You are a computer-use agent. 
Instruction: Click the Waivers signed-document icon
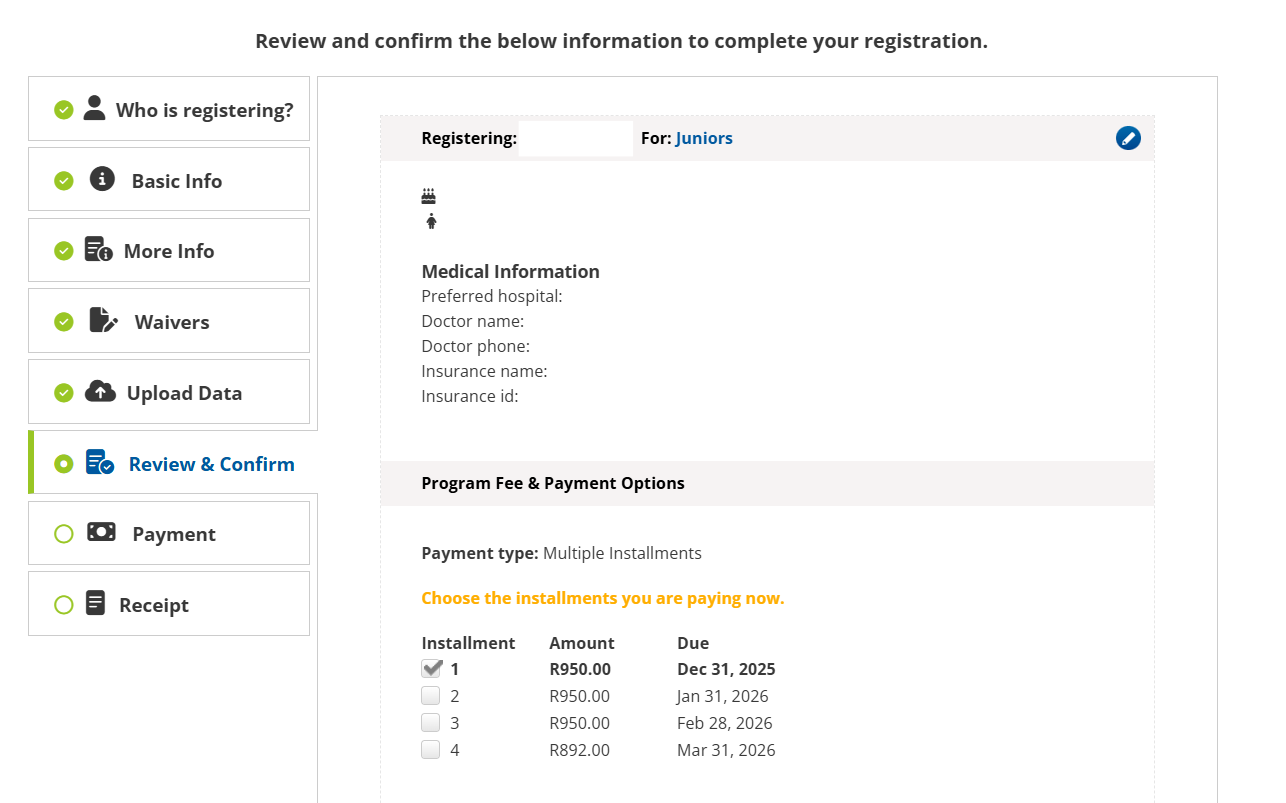[x=103, y=320]
